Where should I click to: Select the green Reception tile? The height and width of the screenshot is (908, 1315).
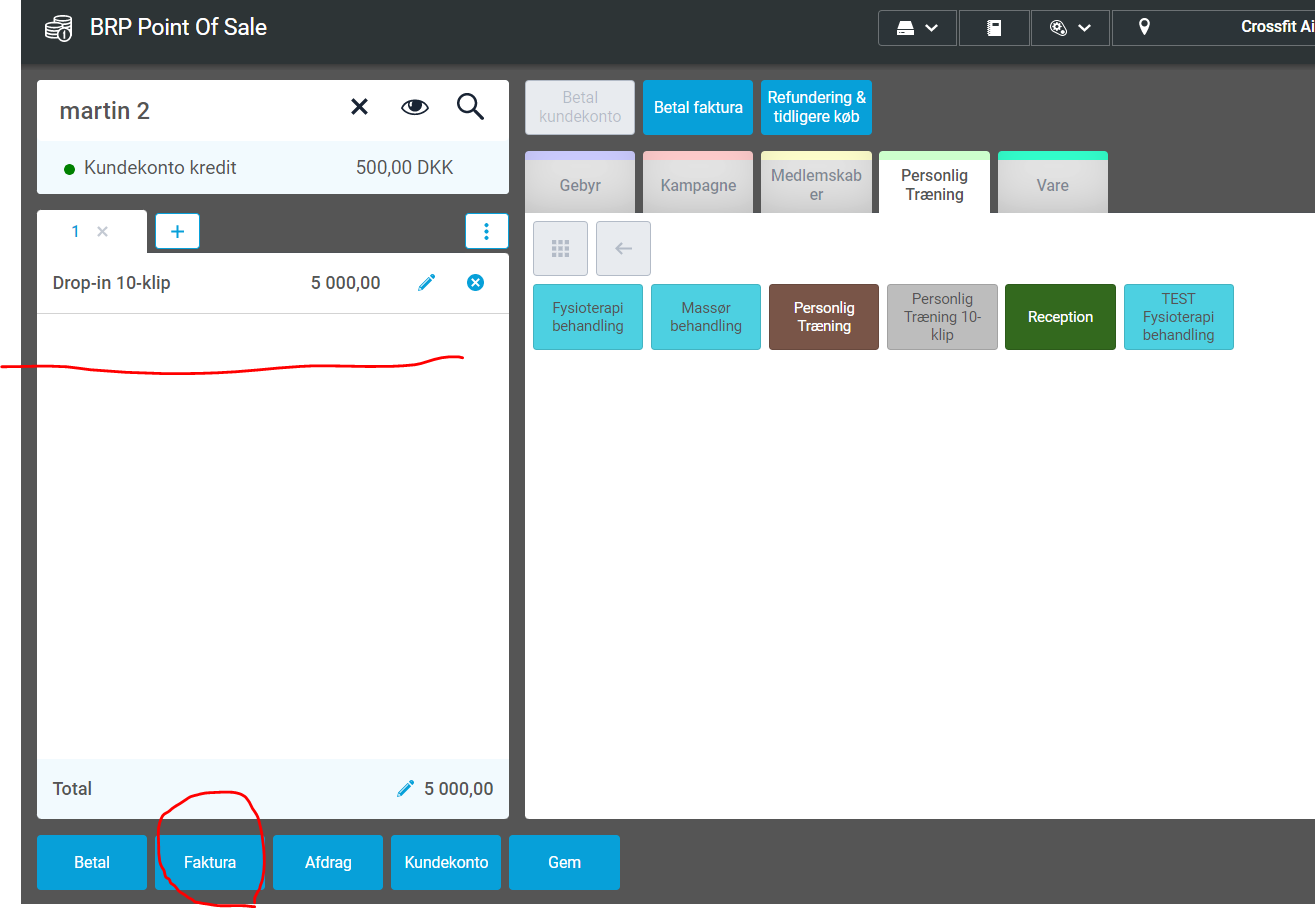[1060, 317]
